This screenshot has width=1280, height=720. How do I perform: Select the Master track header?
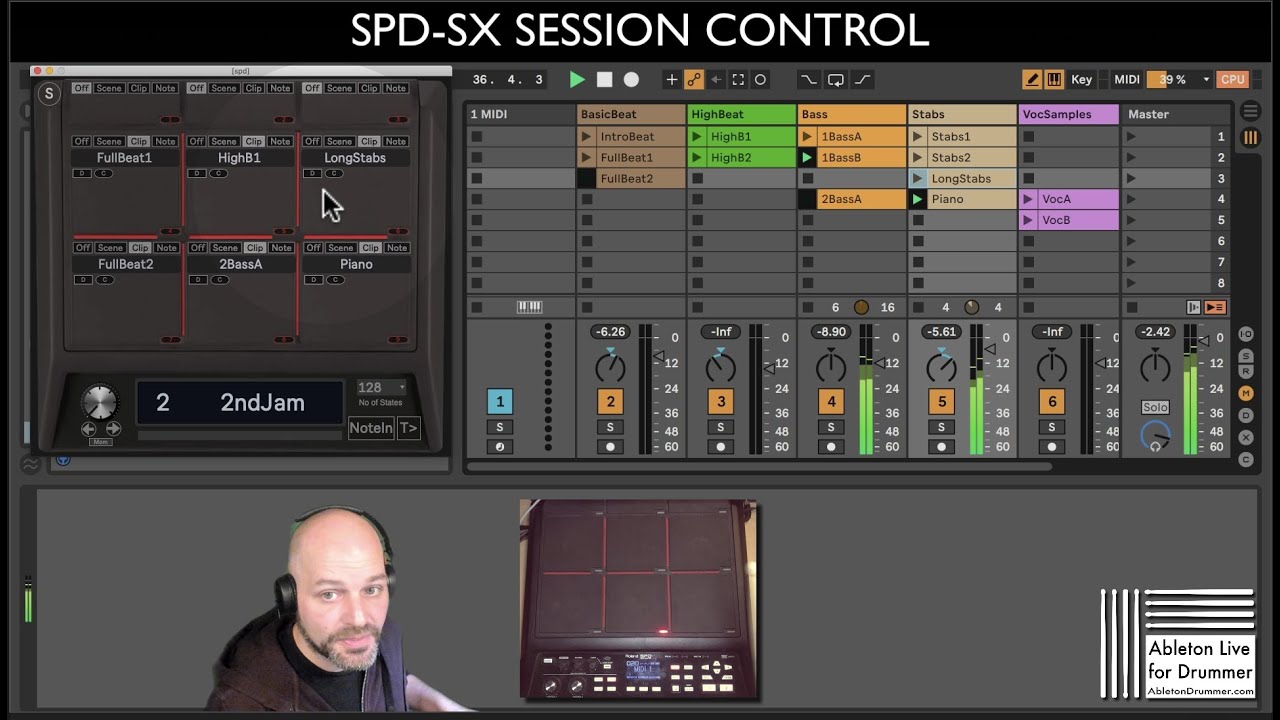tap(1177, 114)
